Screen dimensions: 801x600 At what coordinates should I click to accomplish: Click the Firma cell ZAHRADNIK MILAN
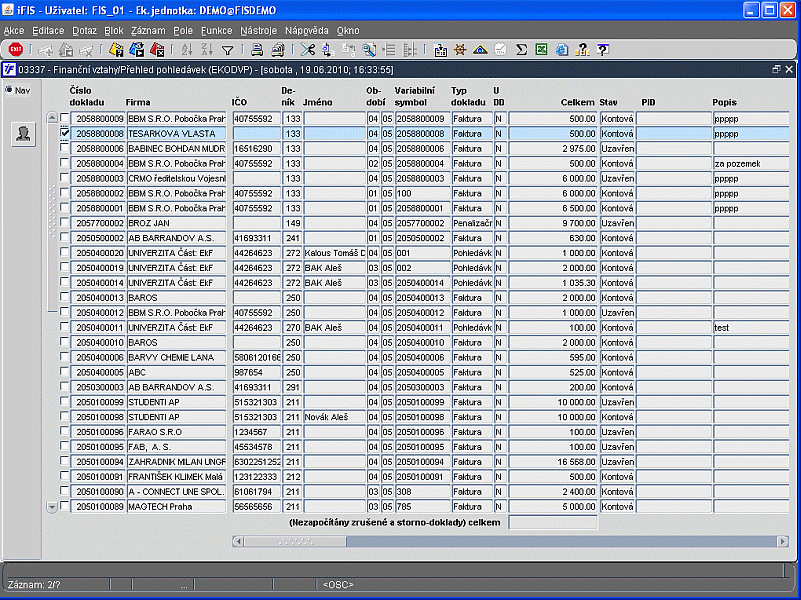(176, 462)
